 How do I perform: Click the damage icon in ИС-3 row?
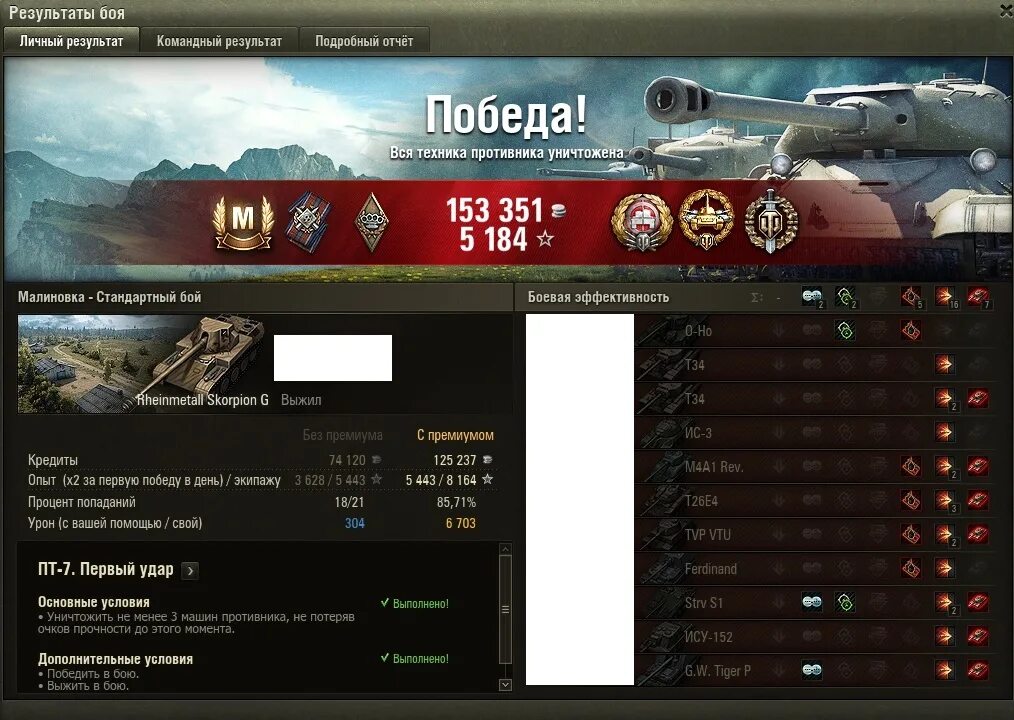(x=944, y=432)
